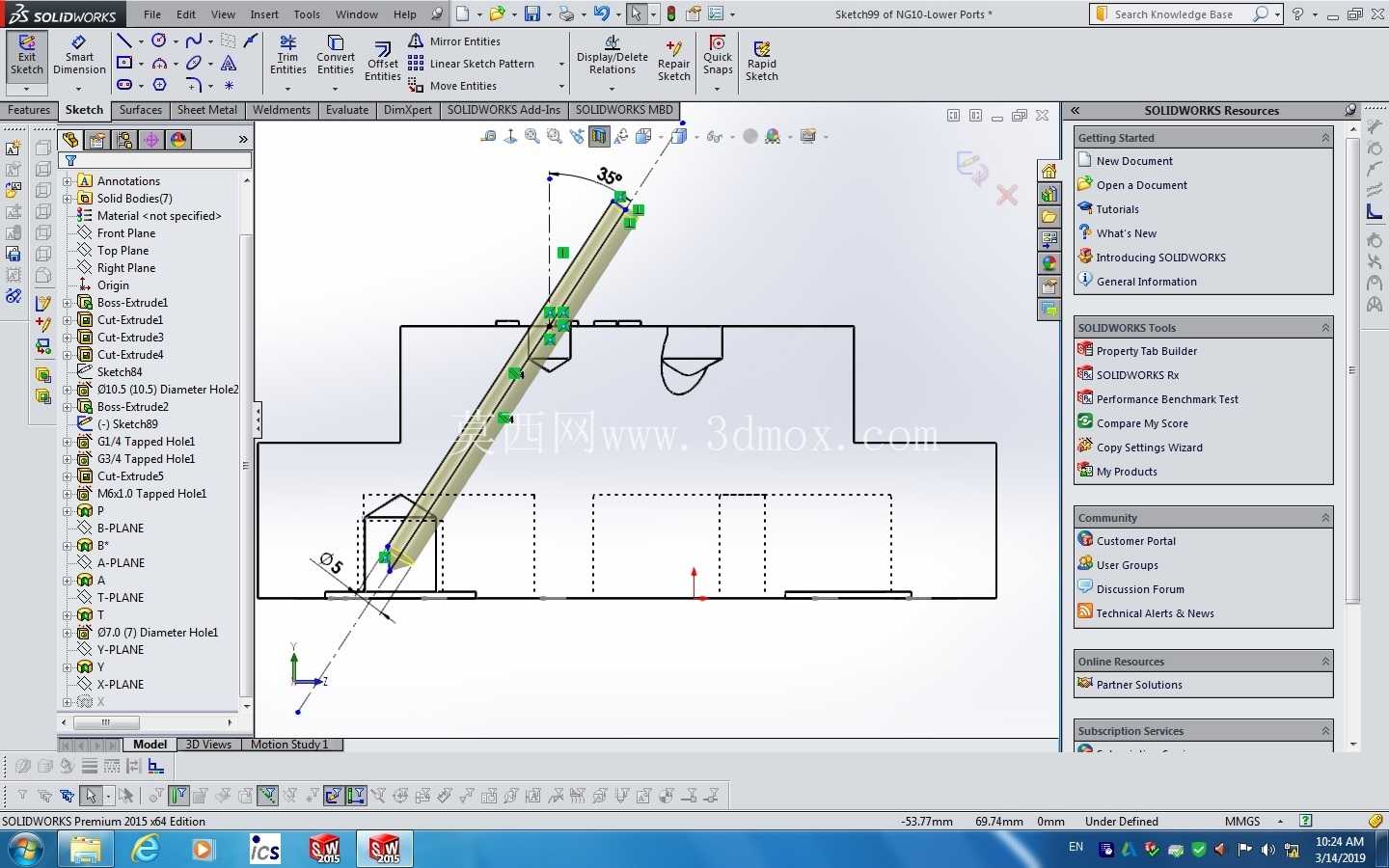Click the Undo icon
Viewport: 1389px width, 868px height.
tap(602, 14)
